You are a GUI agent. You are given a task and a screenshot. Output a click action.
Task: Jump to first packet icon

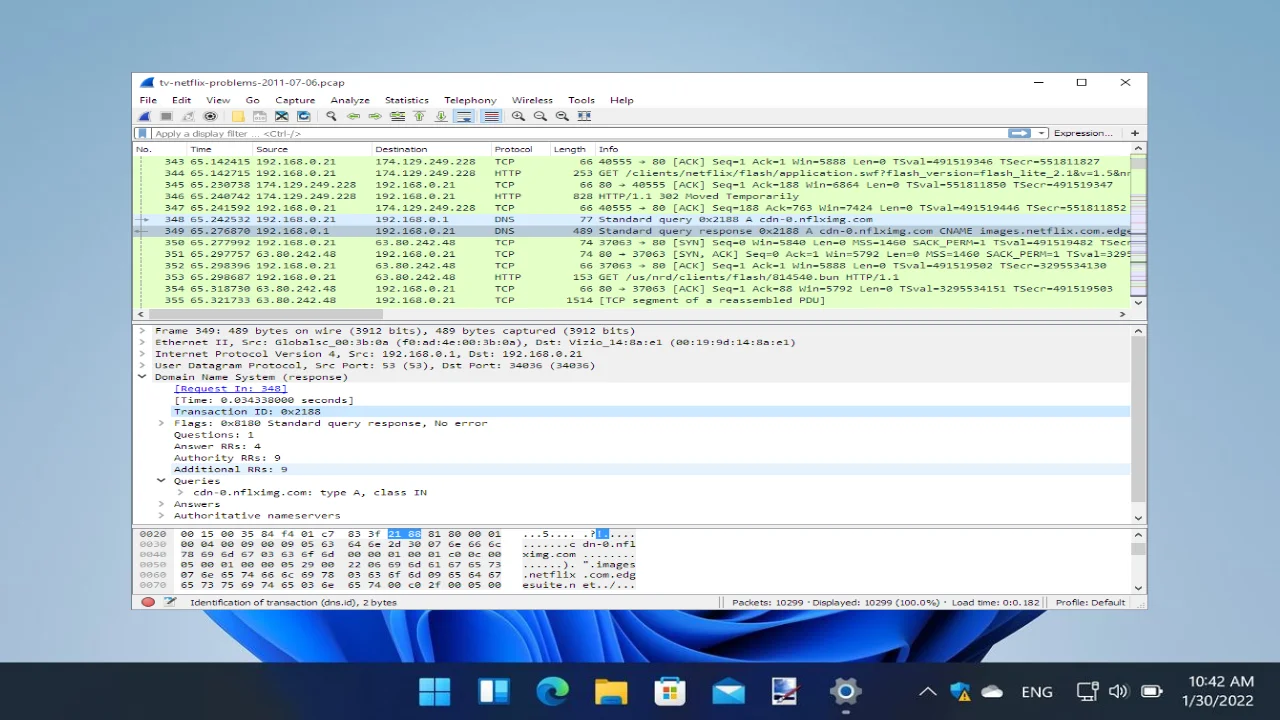click(419, 116)
